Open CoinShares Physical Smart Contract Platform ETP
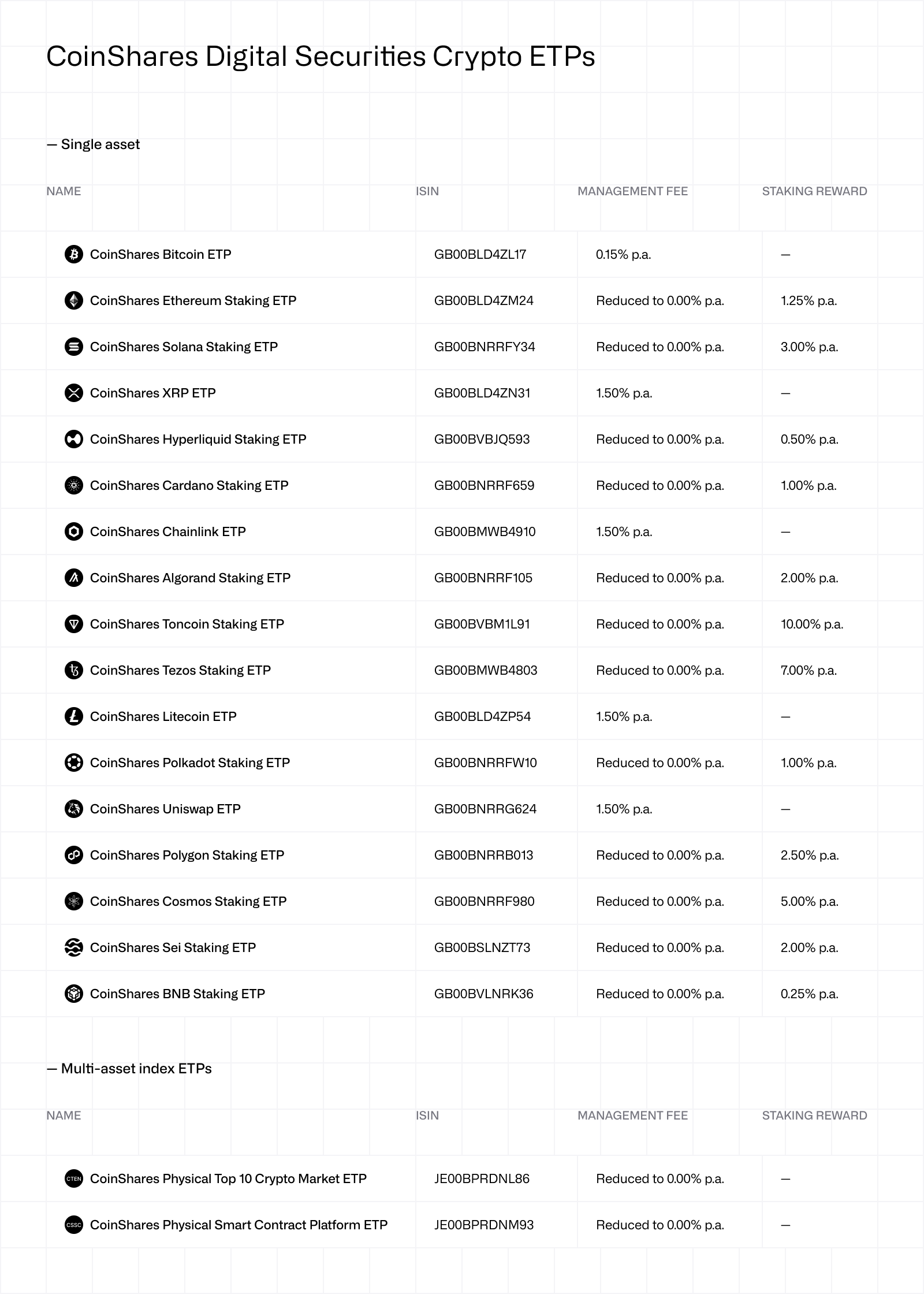 239,1225
